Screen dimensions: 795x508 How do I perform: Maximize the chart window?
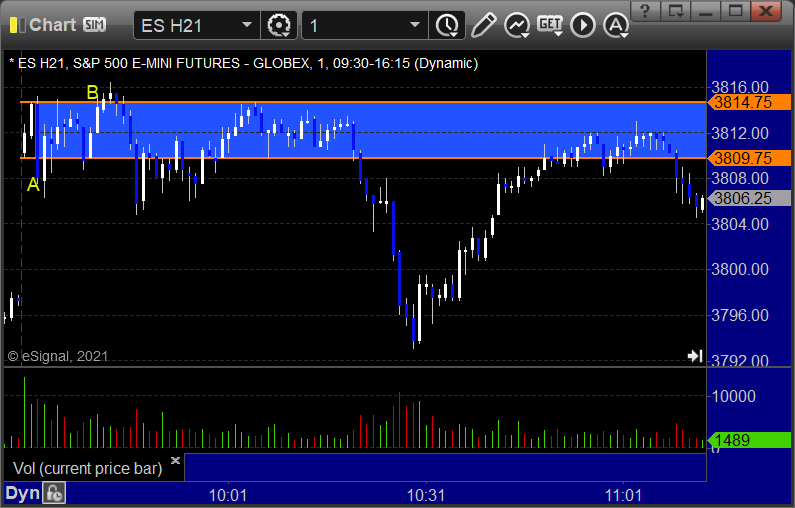735,11
